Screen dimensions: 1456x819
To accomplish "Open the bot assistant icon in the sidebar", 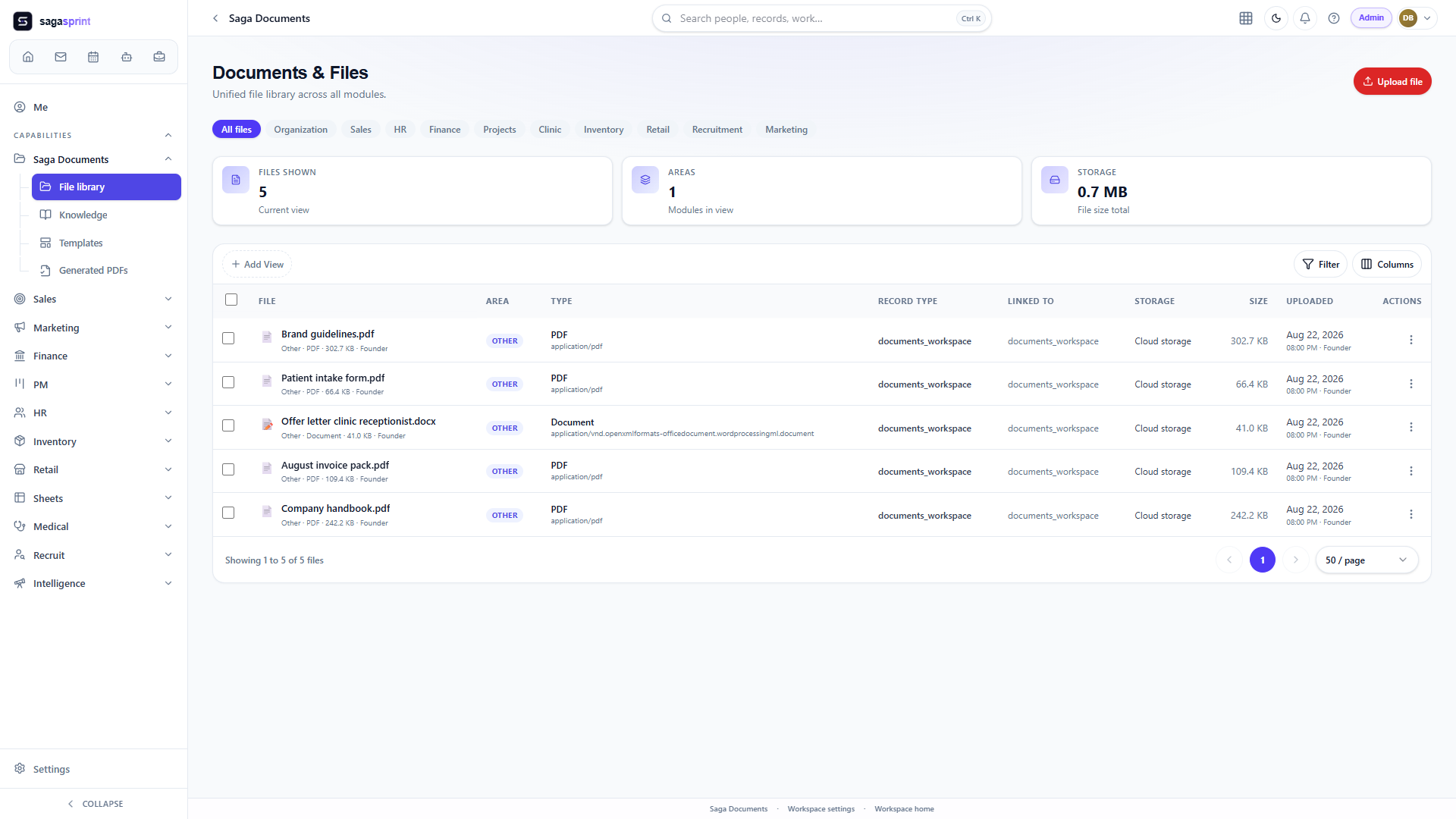I will click(x=127, y=57).
